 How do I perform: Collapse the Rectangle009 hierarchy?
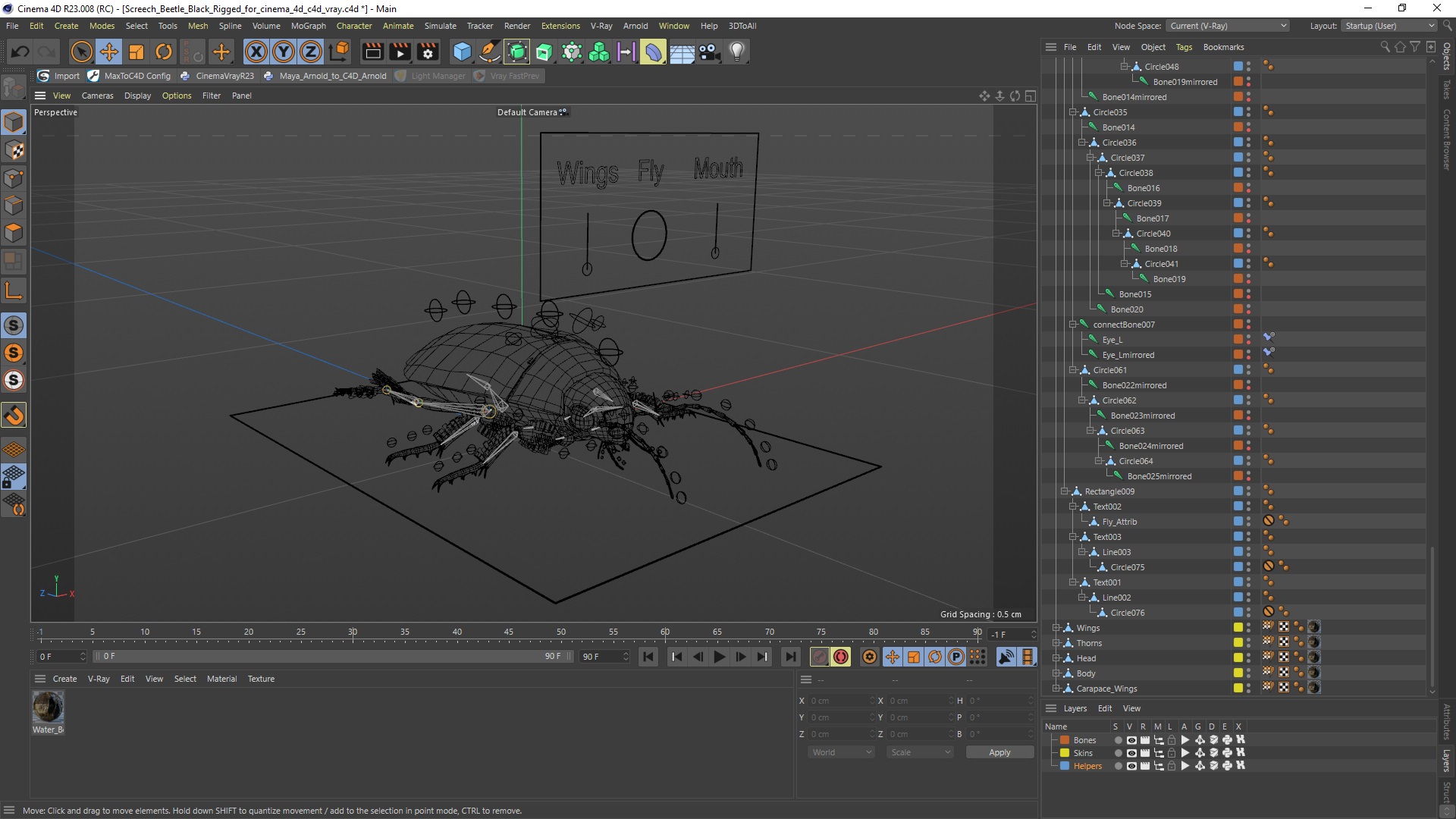[1065, 491]
